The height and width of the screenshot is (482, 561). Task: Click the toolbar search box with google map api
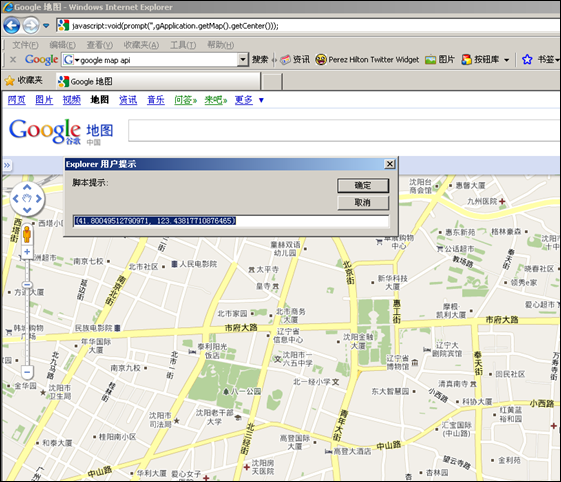(x=158, y=60)
